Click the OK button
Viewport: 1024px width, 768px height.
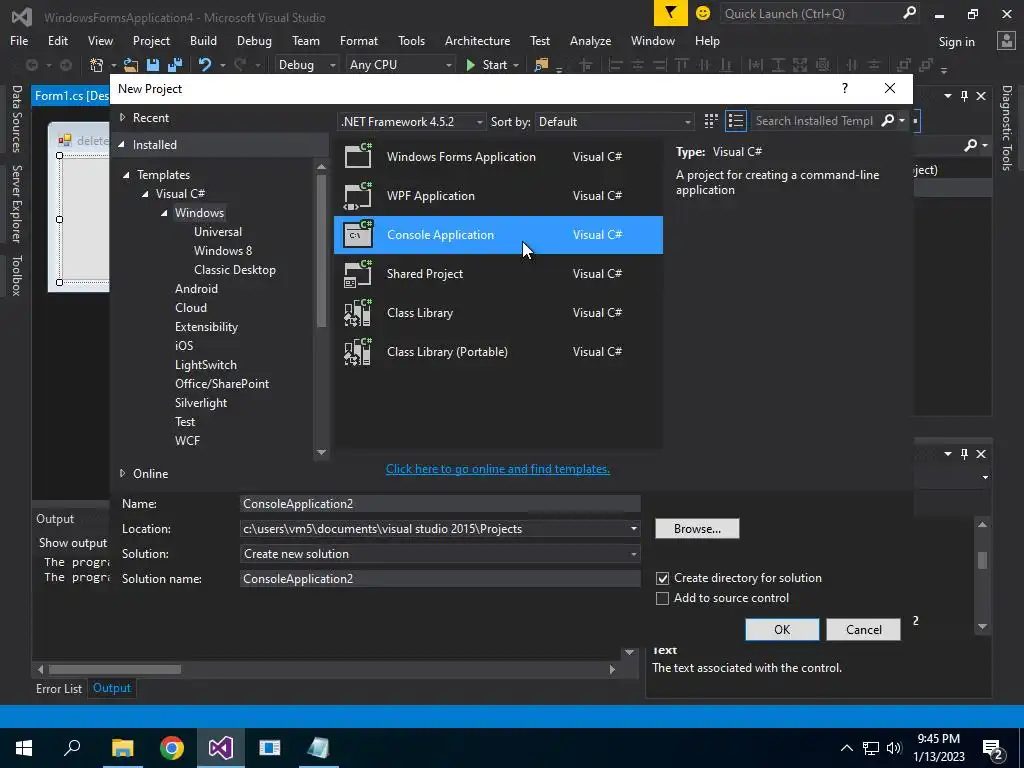tap(782, 630)
